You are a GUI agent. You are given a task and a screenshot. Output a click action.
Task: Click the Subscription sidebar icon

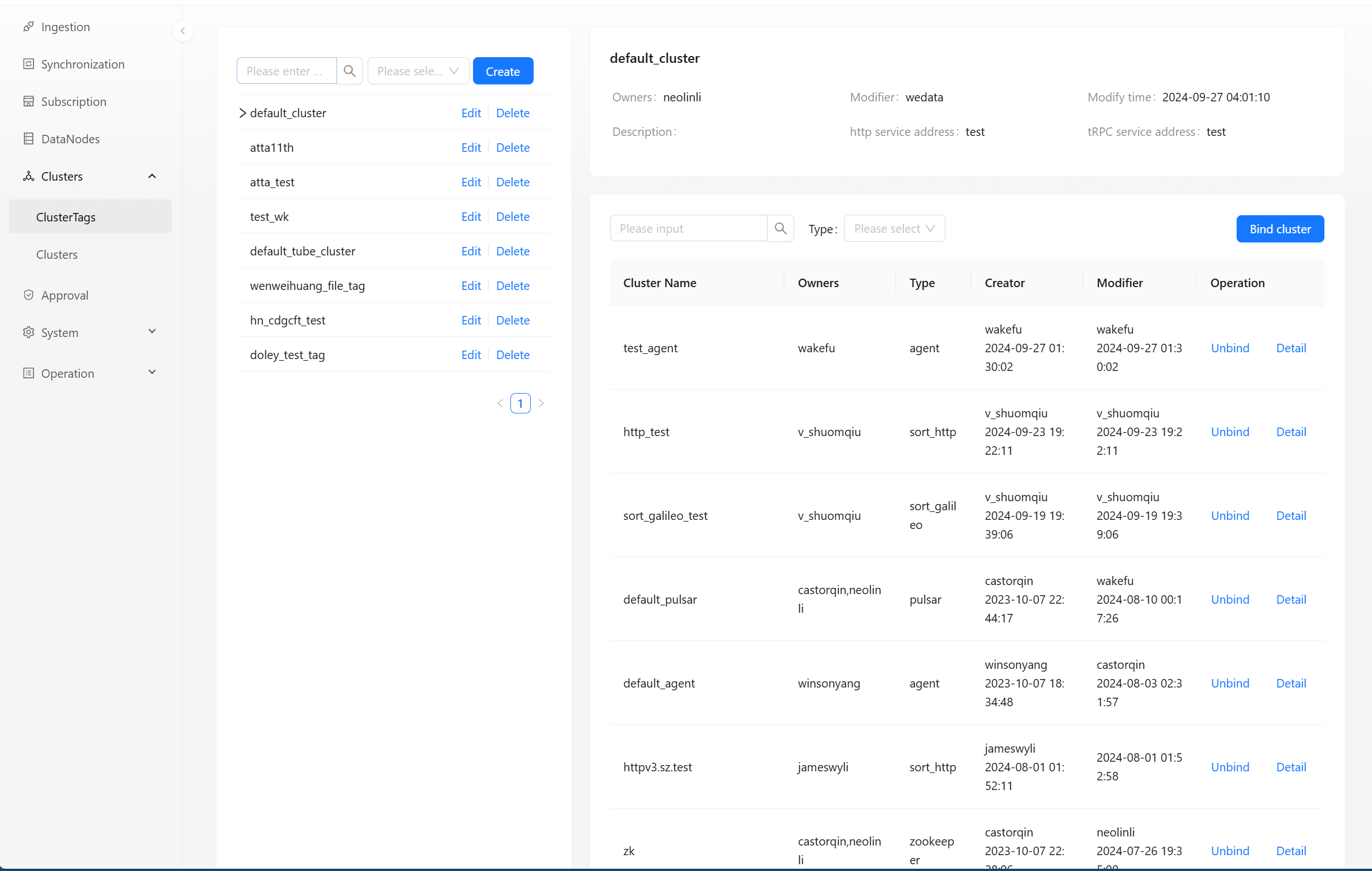(x=28, y=101)
